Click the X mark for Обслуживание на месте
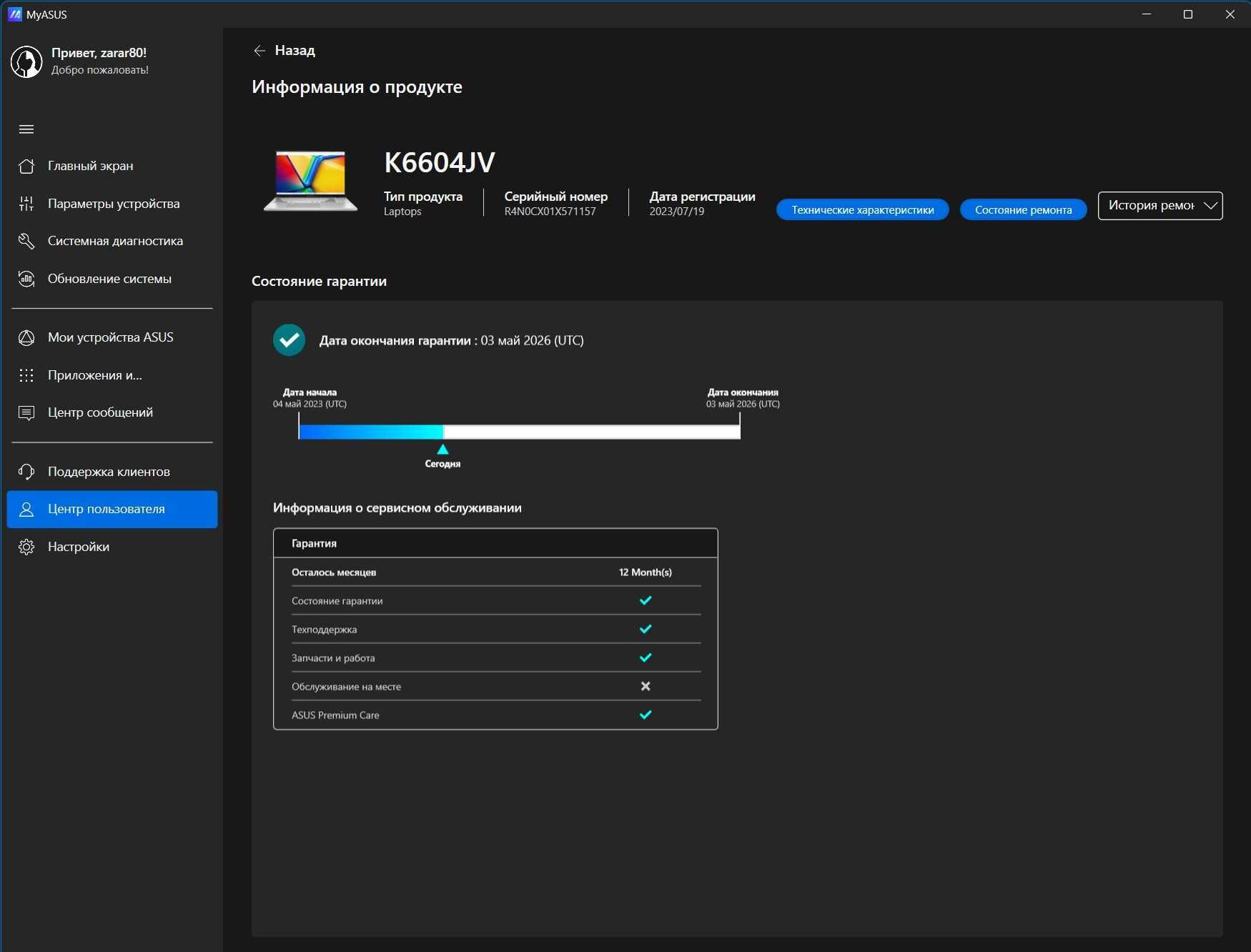Viewport: 1251px width, 952px height. point(646,686)
